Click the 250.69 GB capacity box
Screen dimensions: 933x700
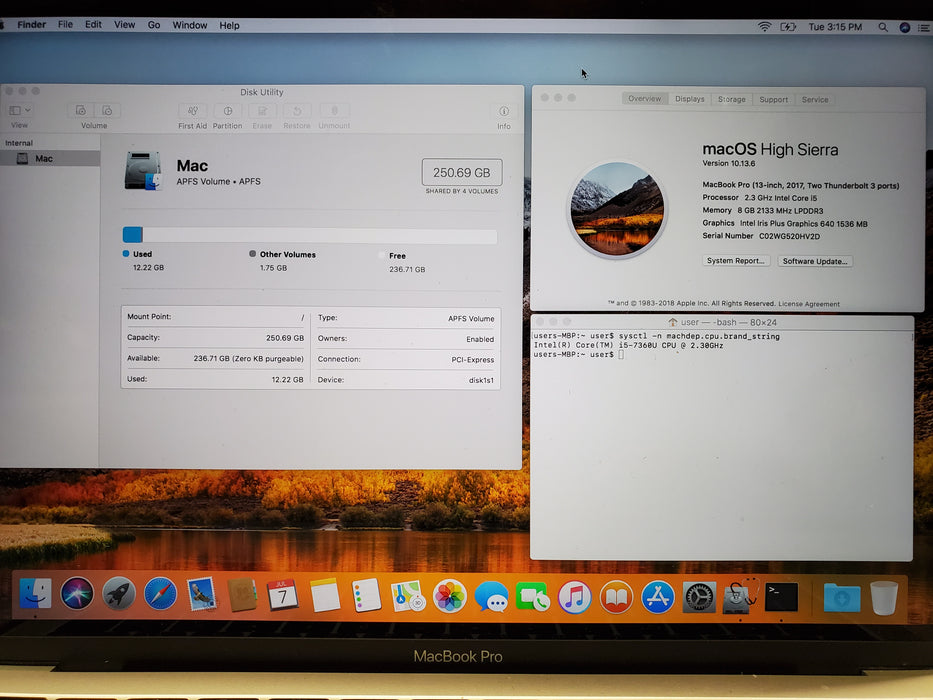point(462,173)
